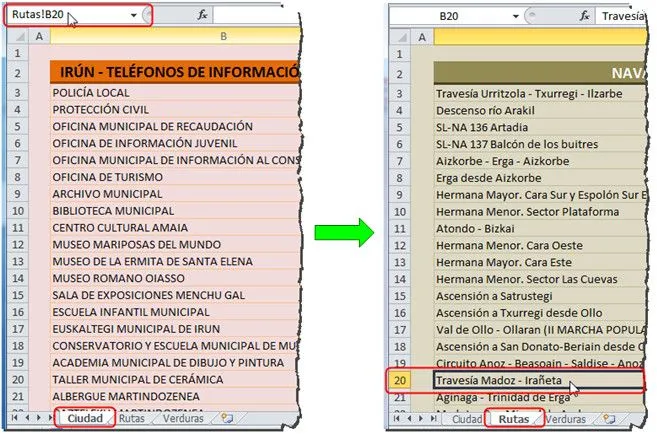
Task: Select row 20 header in right window
Action: tap(400, 380)
